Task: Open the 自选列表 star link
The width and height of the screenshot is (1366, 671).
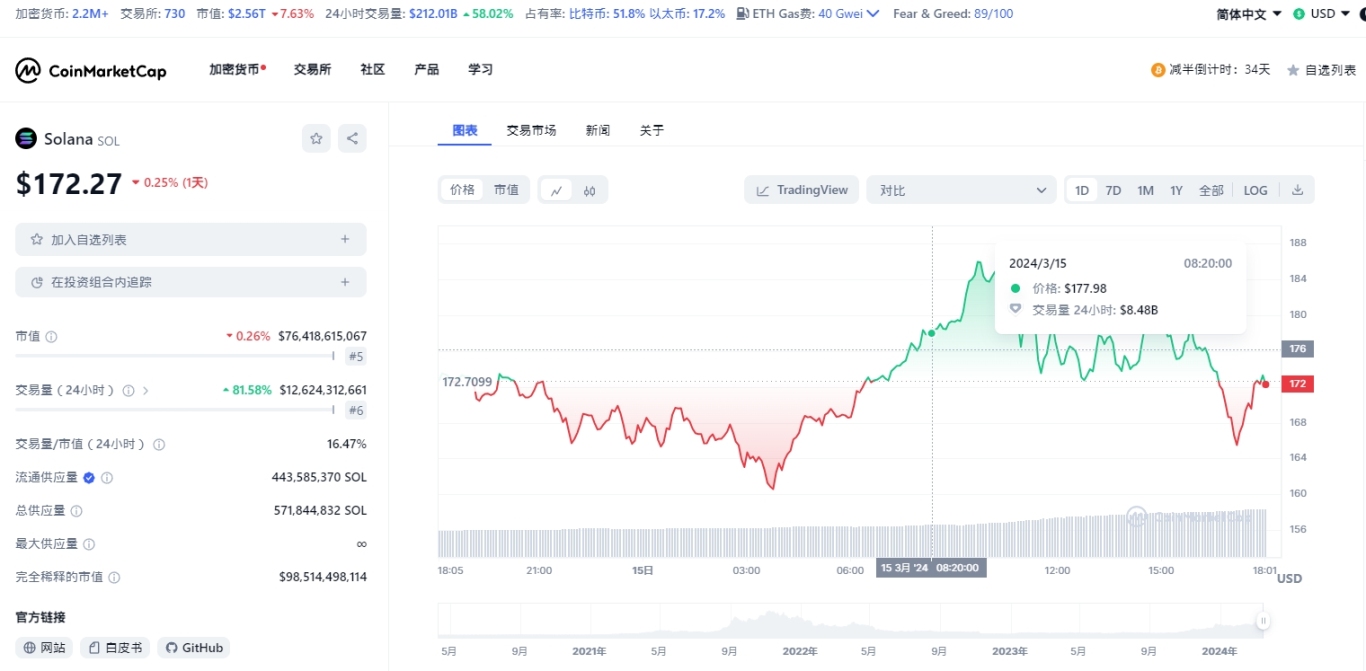Action: click(1321, 70)
